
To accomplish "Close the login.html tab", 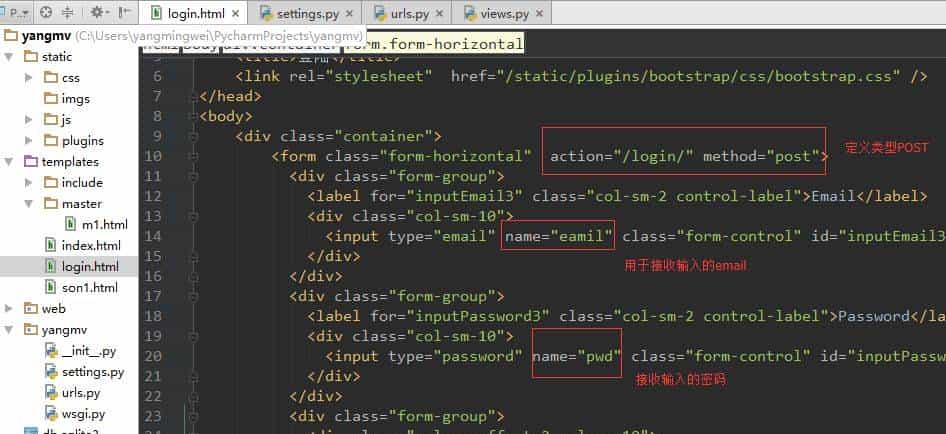I will pos(236,13).
